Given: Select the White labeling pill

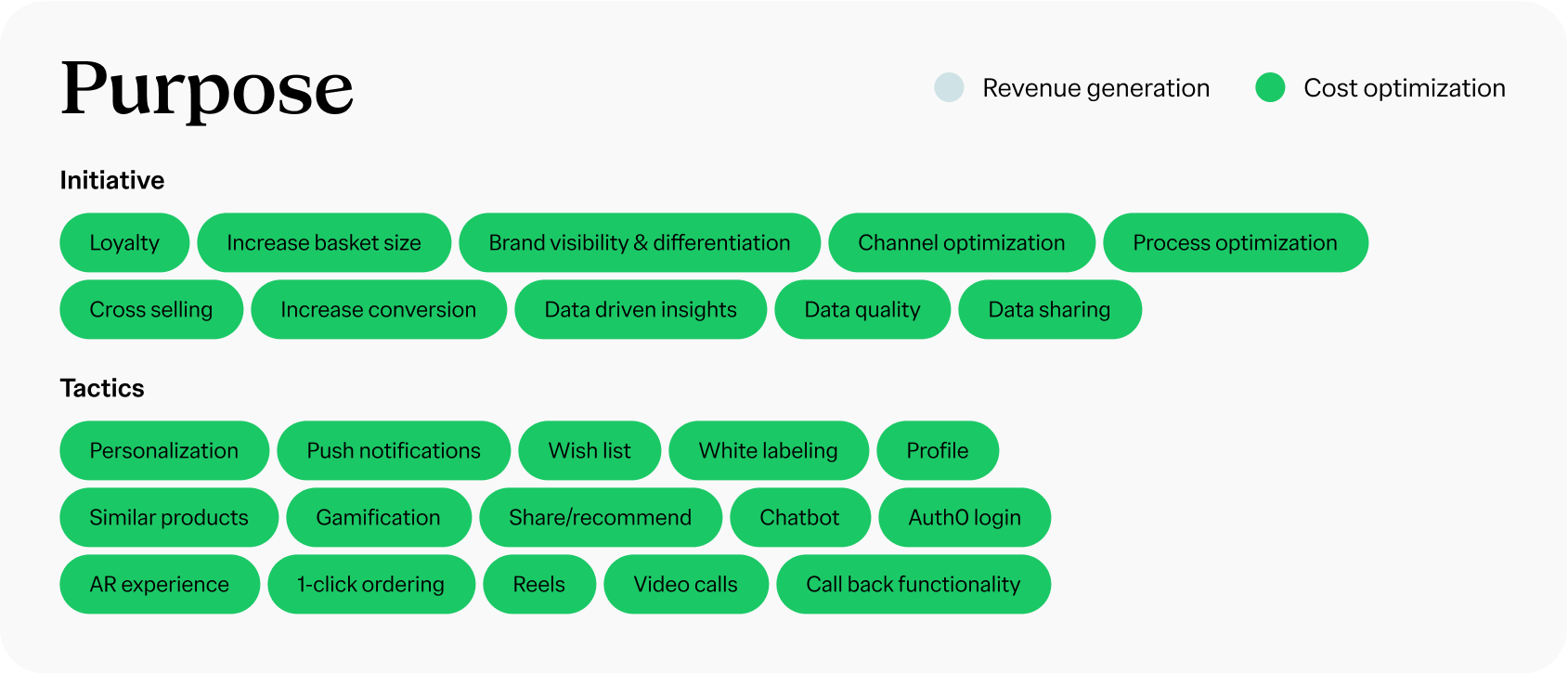Looking at the screenshot, I should (x=769, y=451).
